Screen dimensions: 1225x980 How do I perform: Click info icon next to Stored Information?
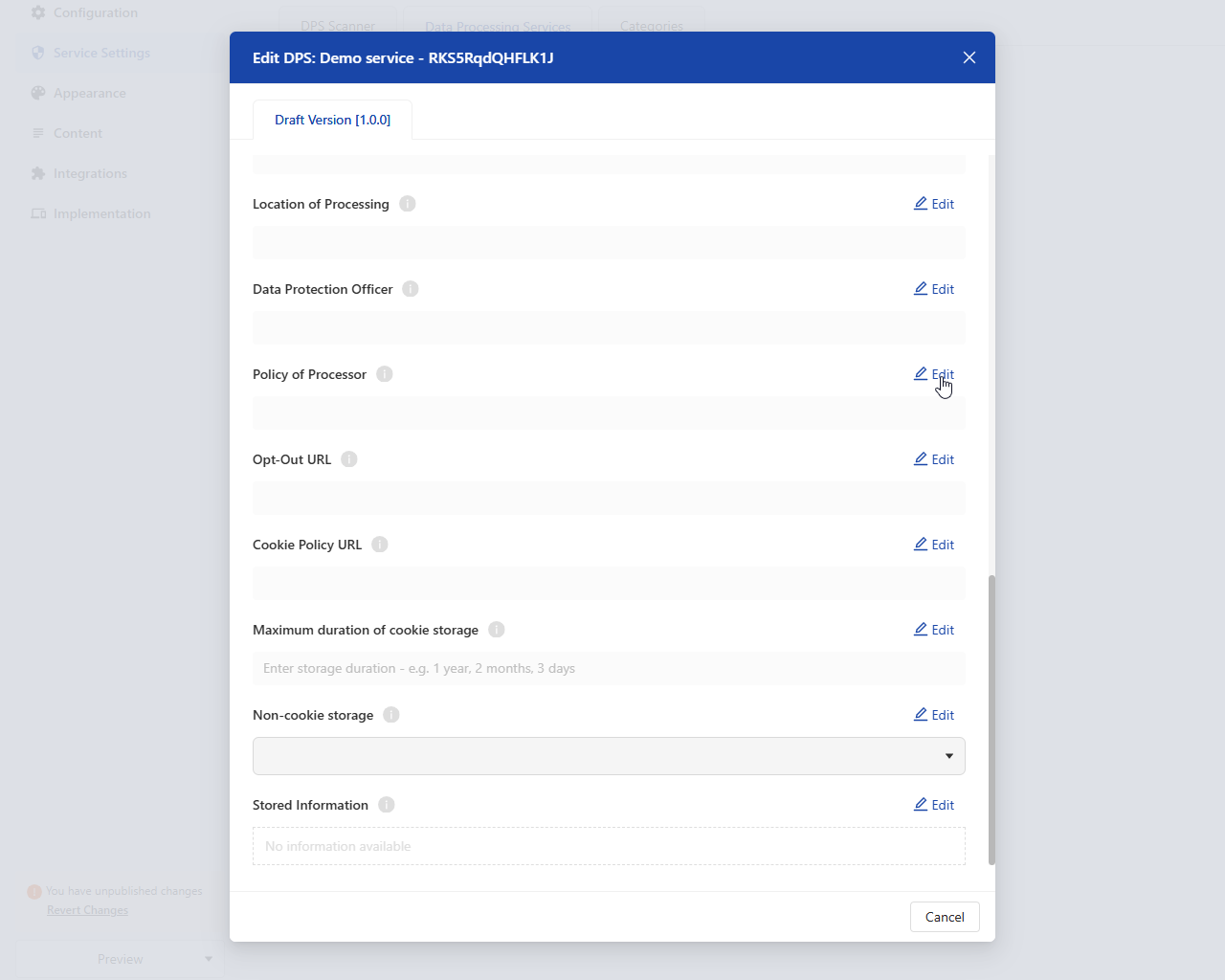(x=387, y=805)
